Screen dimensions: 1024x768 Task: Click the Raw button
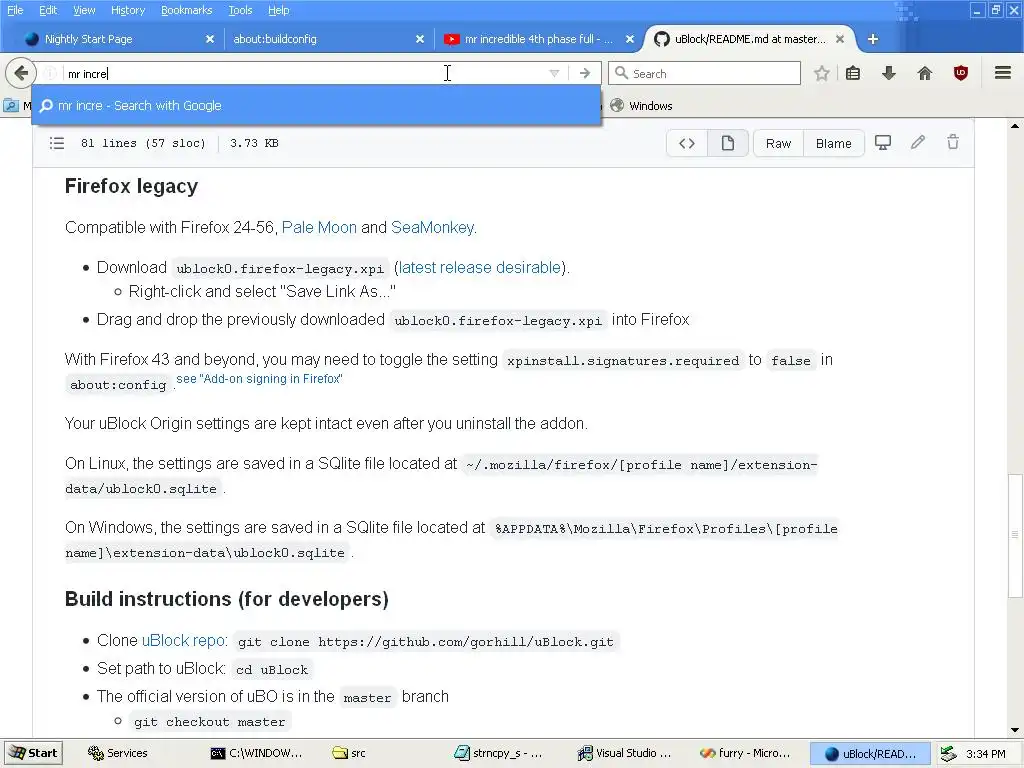tap(778, 143)
